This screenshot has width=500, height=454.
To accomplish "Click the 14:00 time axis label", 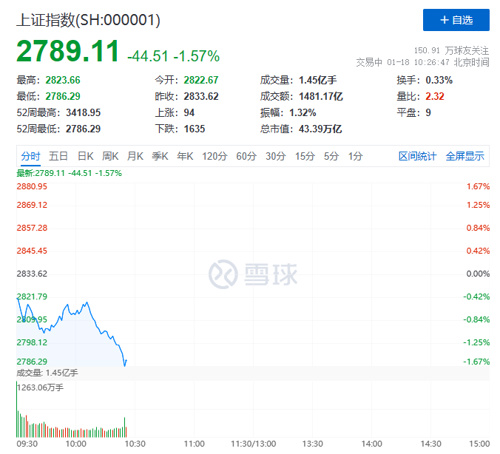I will click(x=372, y=444).
